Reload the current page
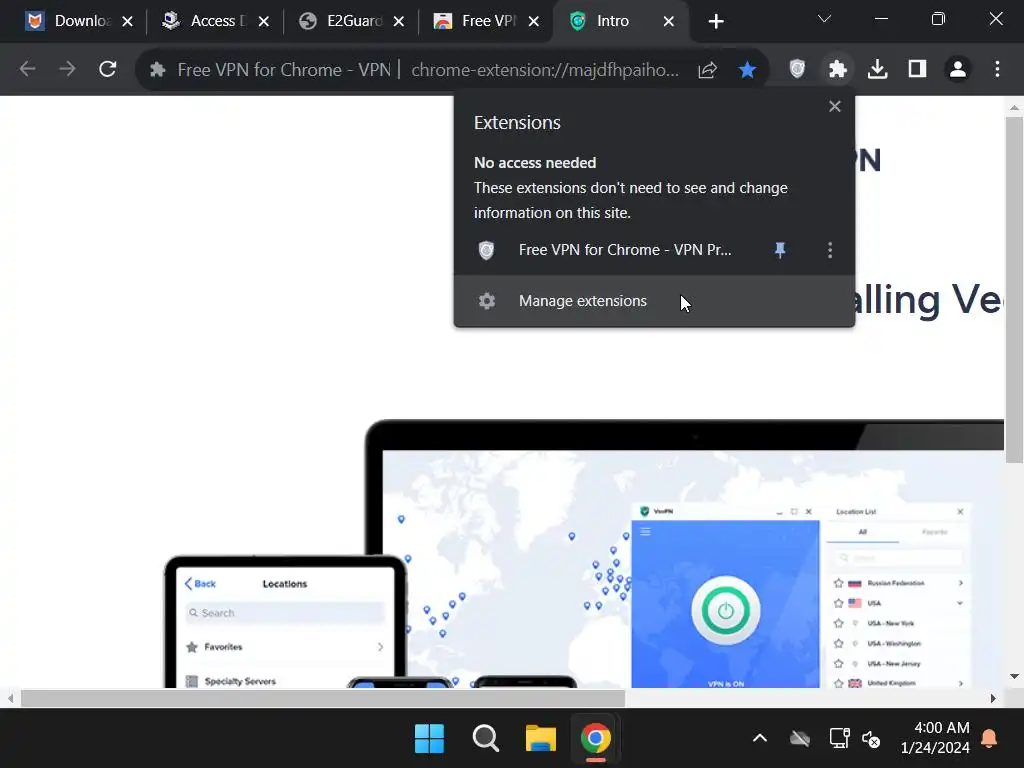Screen dimensions: 1024x768 tap(107, 69)
